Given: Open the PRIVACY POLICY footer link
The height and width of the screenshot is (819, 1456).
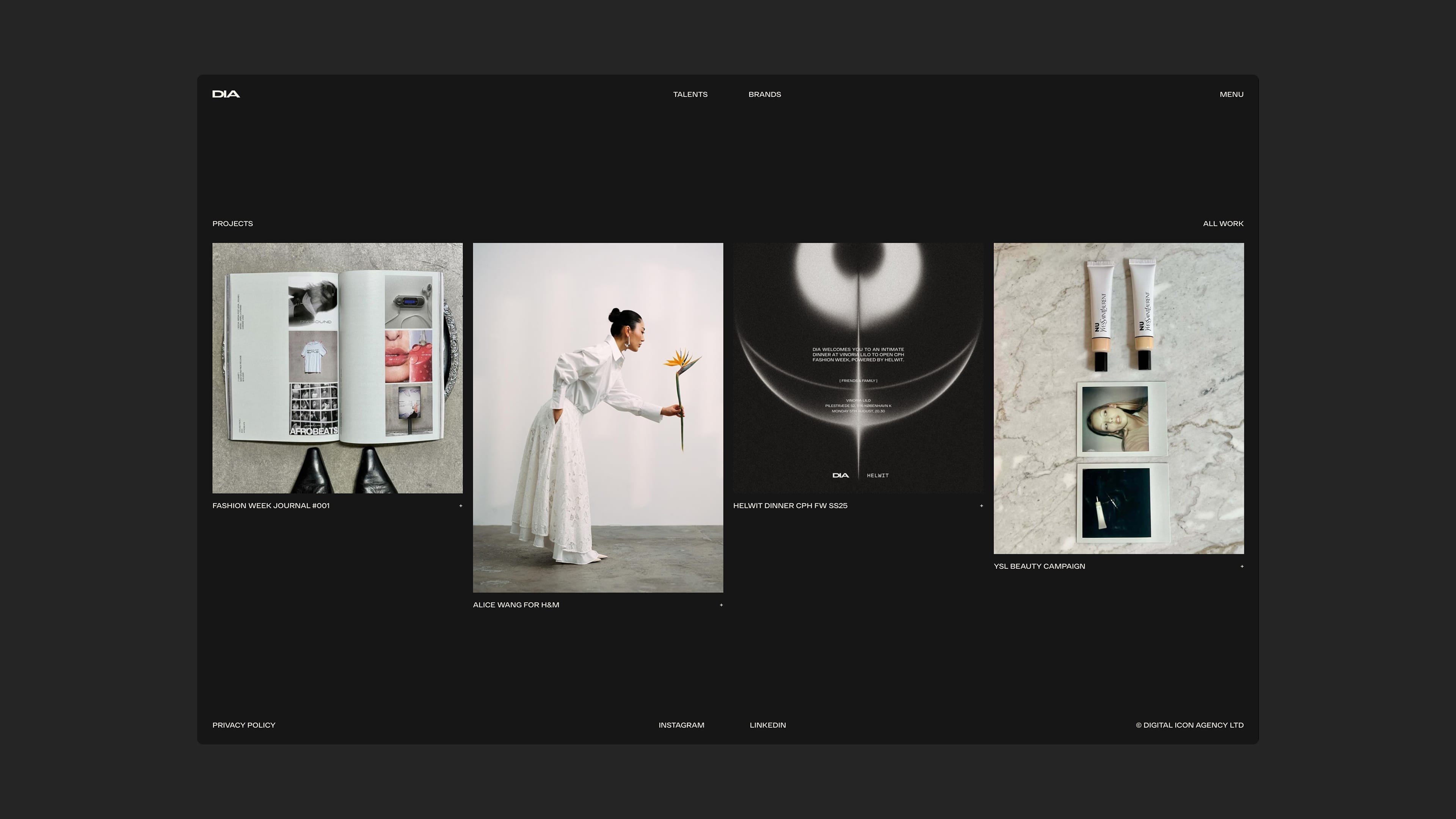Looking at the screenshot, I should coord(243,725).
